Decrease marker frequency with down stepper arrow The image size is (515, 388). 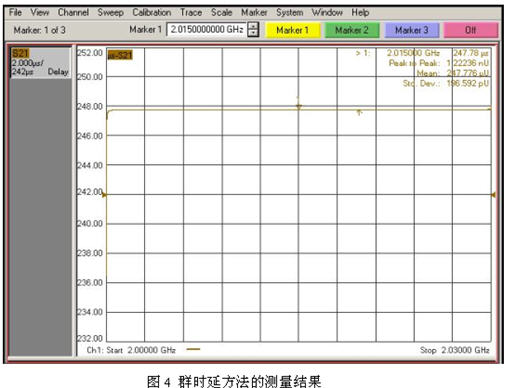[x=253, y=33]
